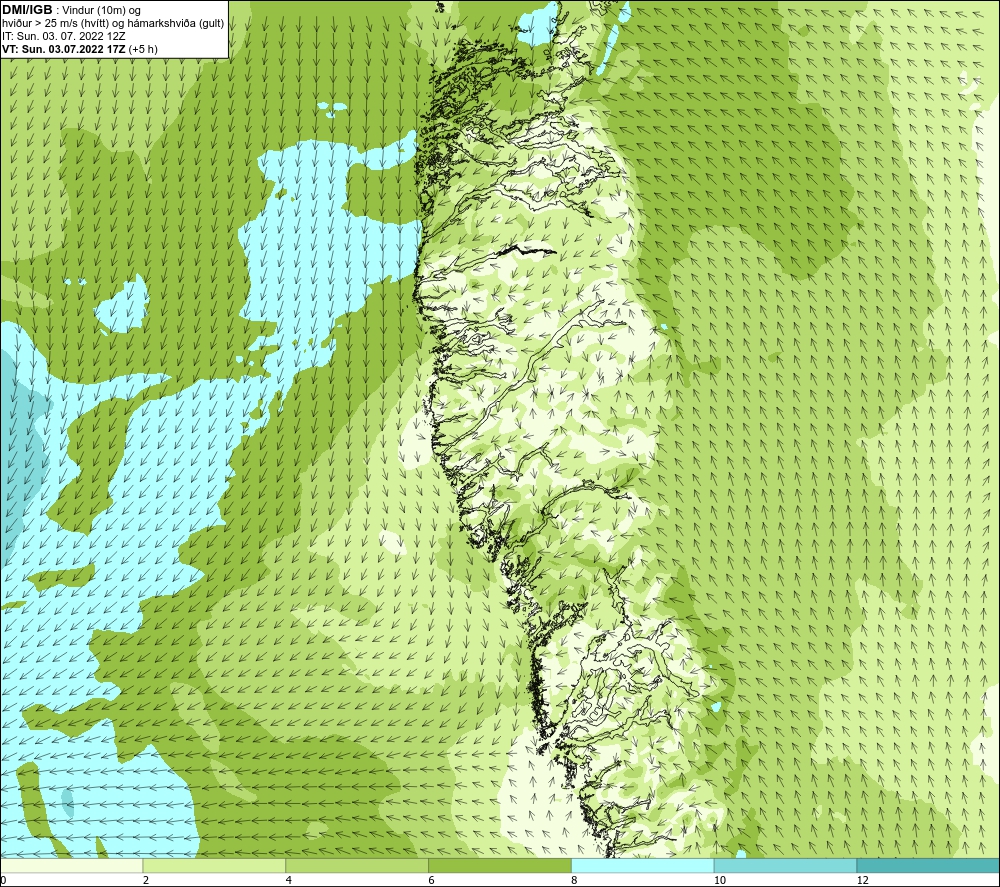The width and height of the screenshot is (1000, 887).
Task: Click the scale label '4'
Action: click(289, 880)
